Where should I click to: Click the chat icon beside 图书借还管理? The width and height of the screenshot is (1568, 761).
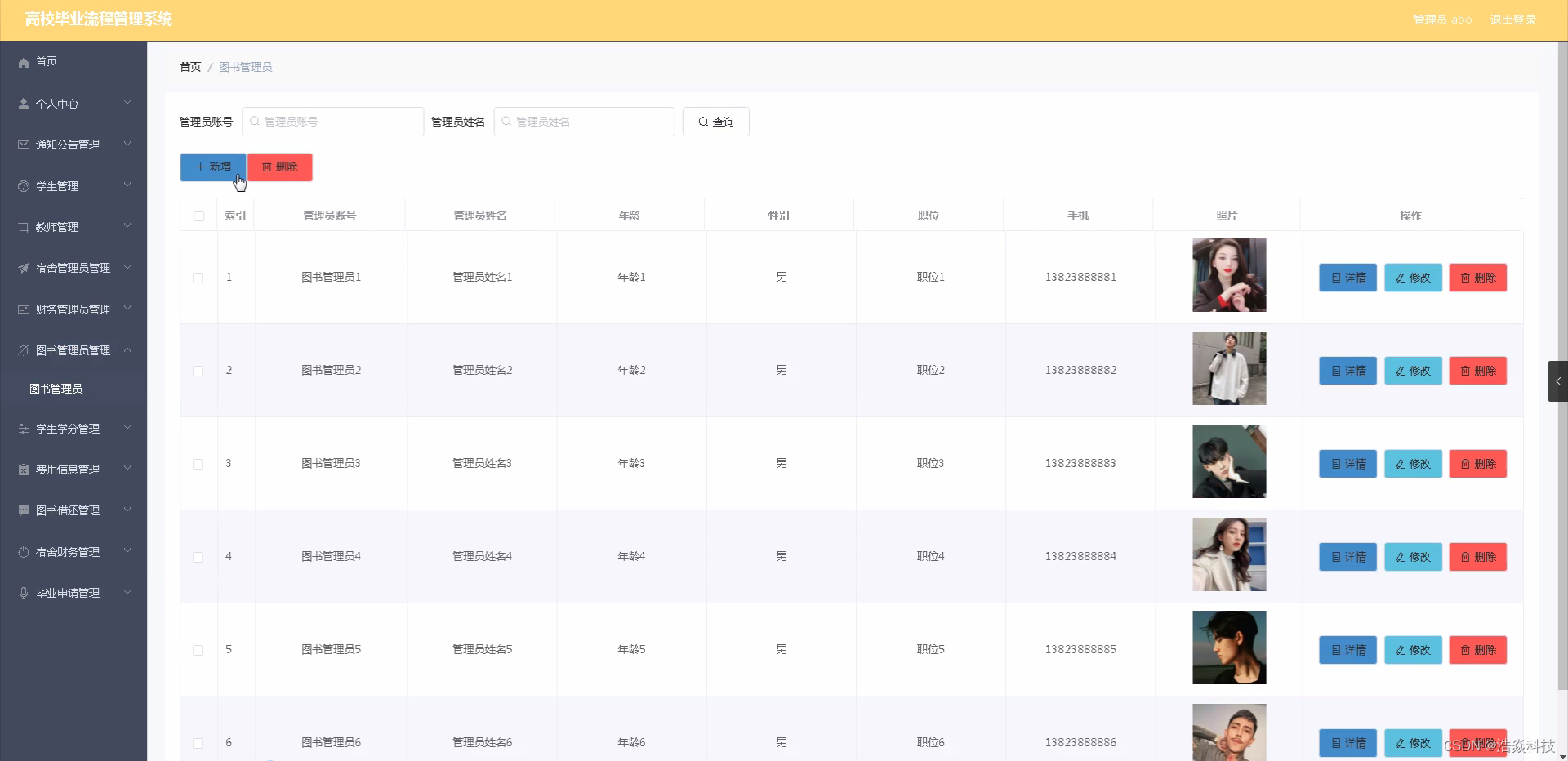24,510
